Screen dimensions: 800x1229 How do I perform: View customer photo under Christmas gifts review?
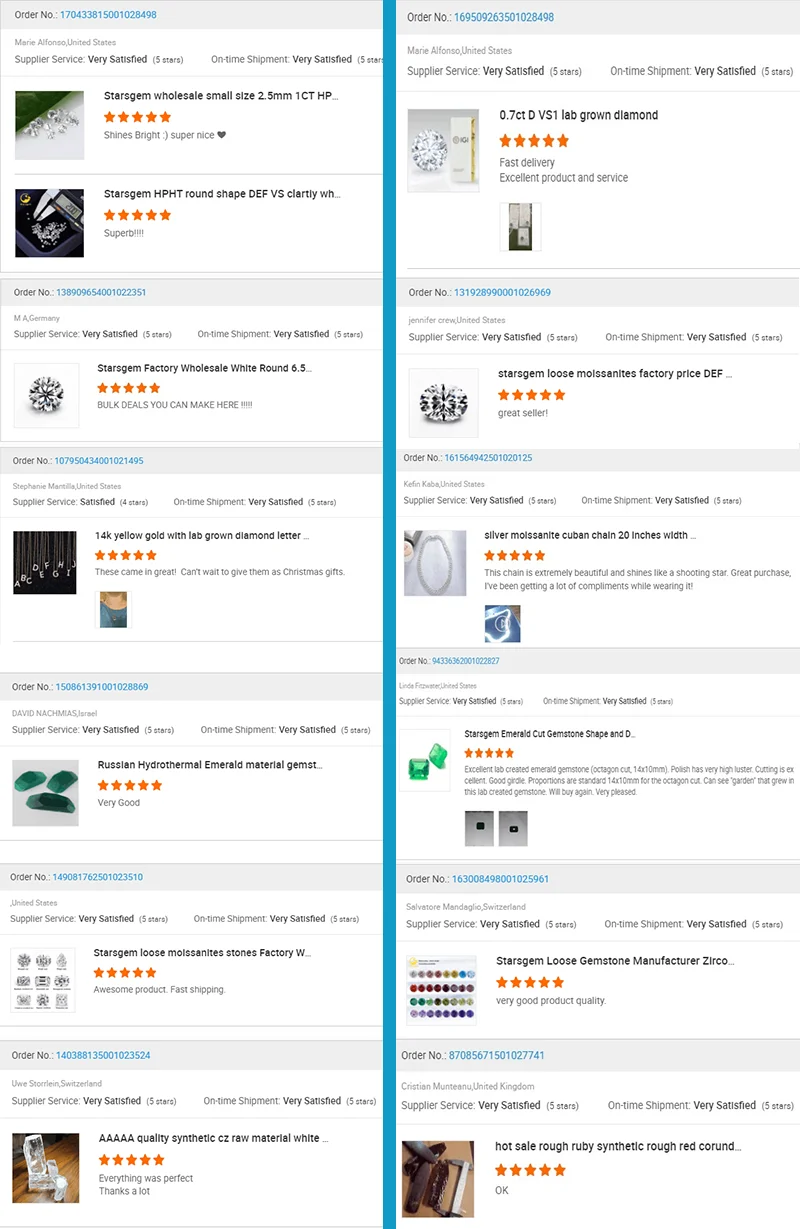tap(113, 609)
